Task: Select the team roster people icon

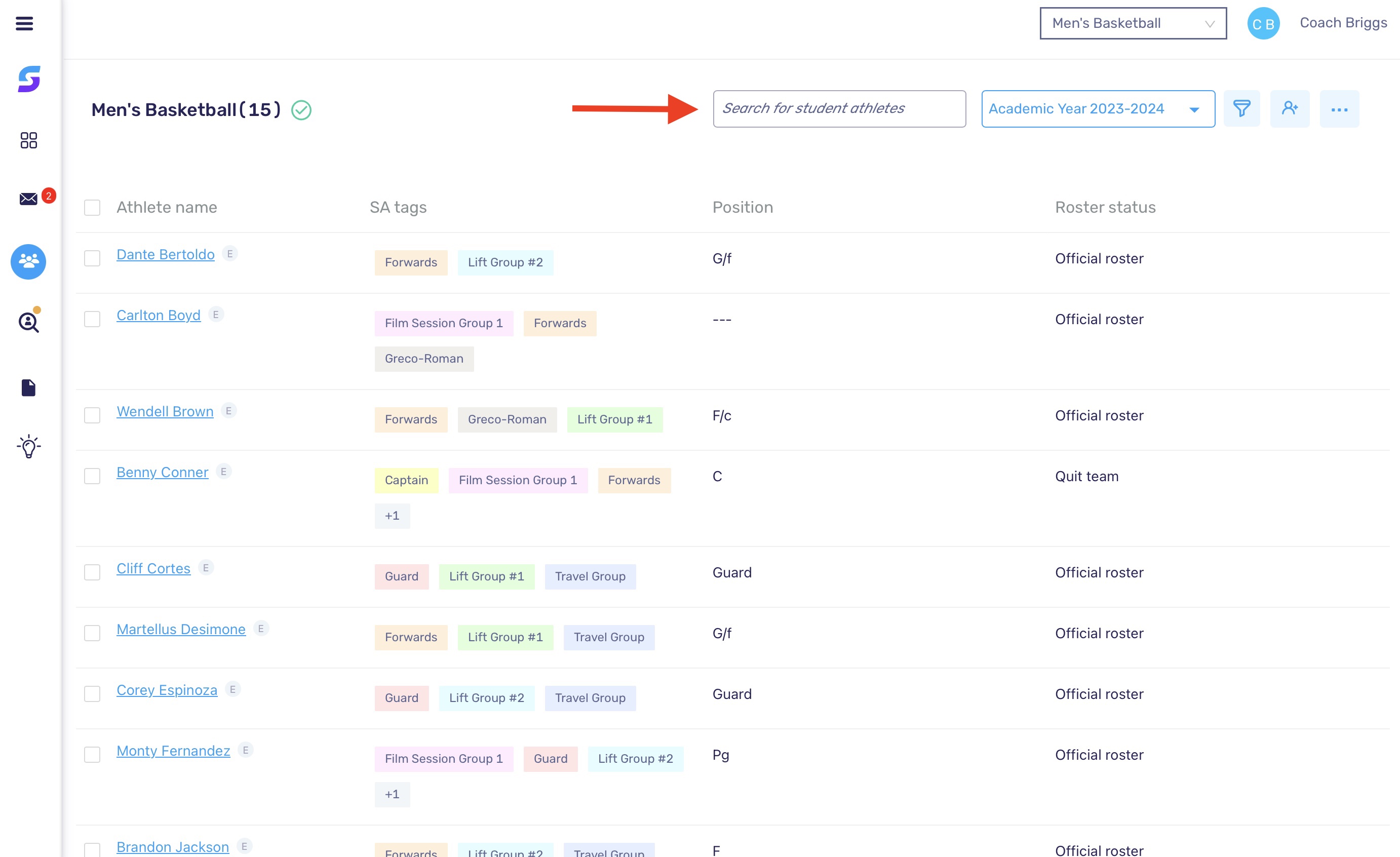Action: tap(28, 262)
